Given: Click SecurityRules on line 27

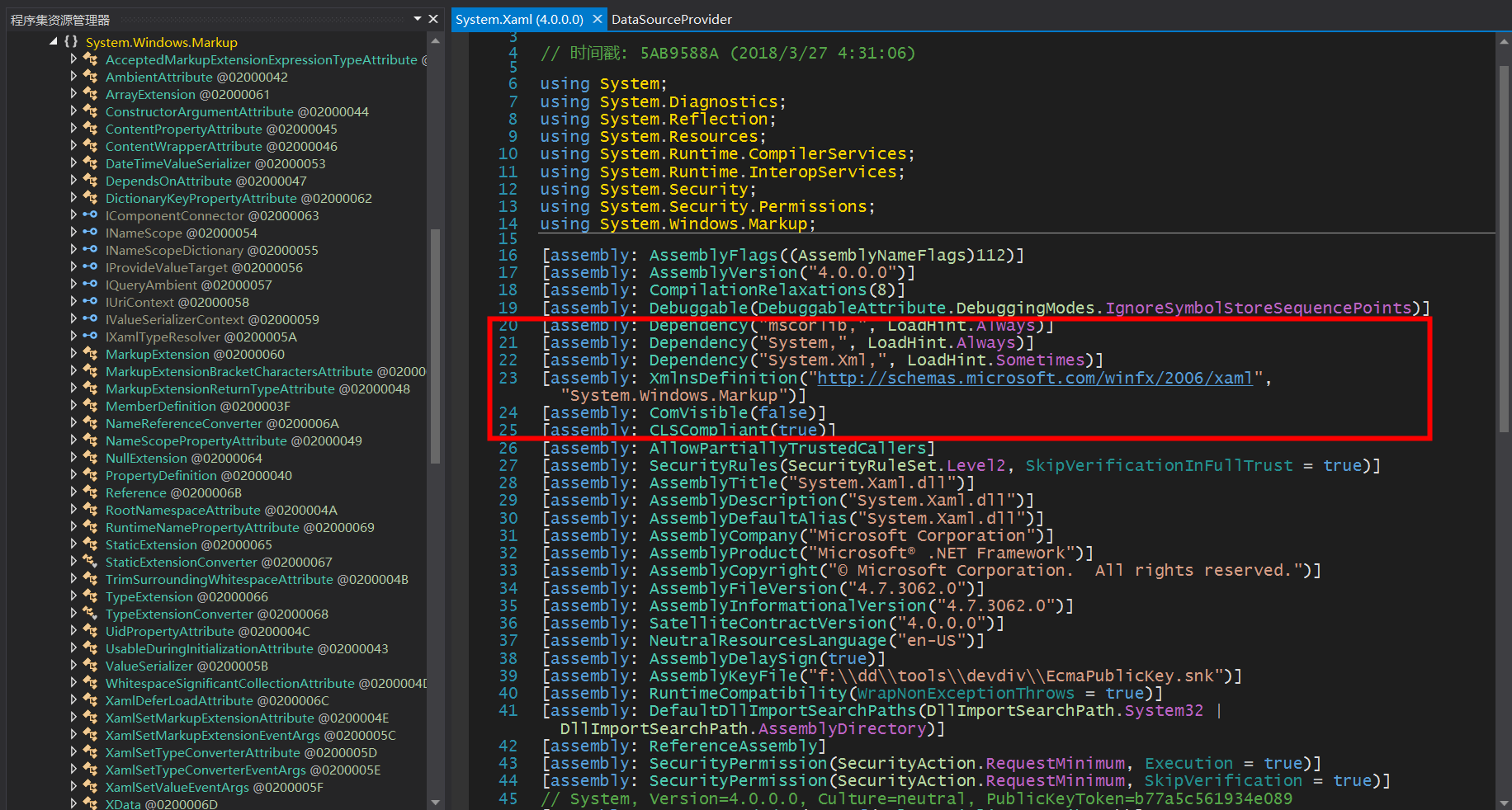Looking at the screenshot, I should click(x=713, y=465).
